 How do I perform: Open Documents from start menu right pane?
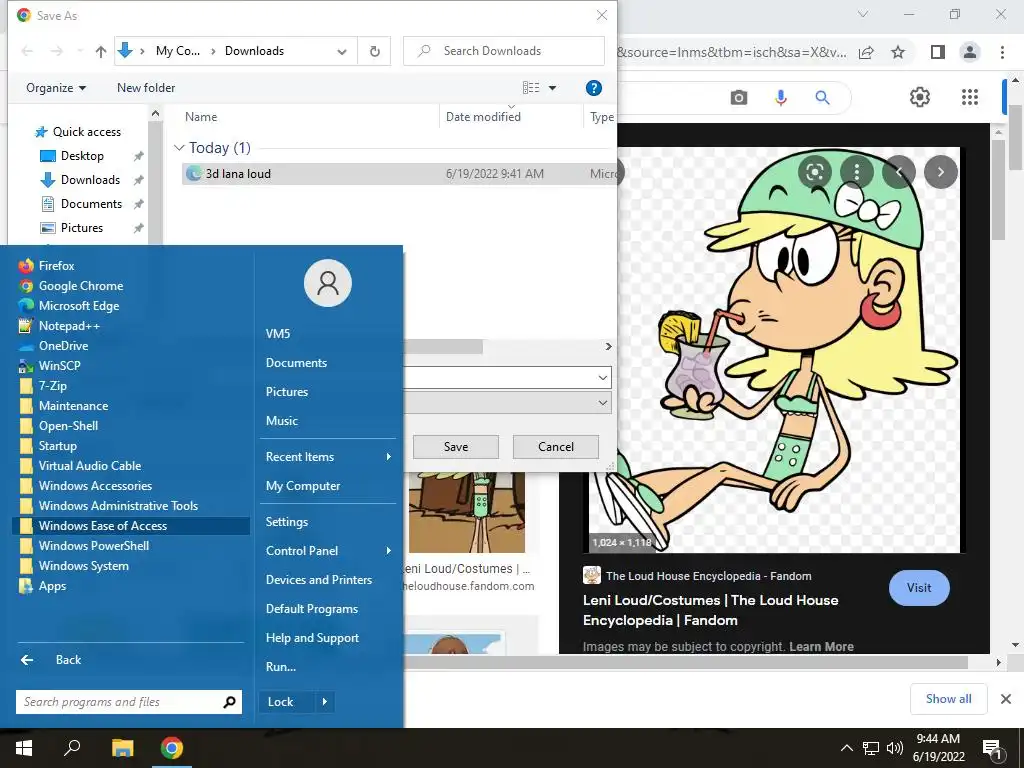(x=296, y=363)
